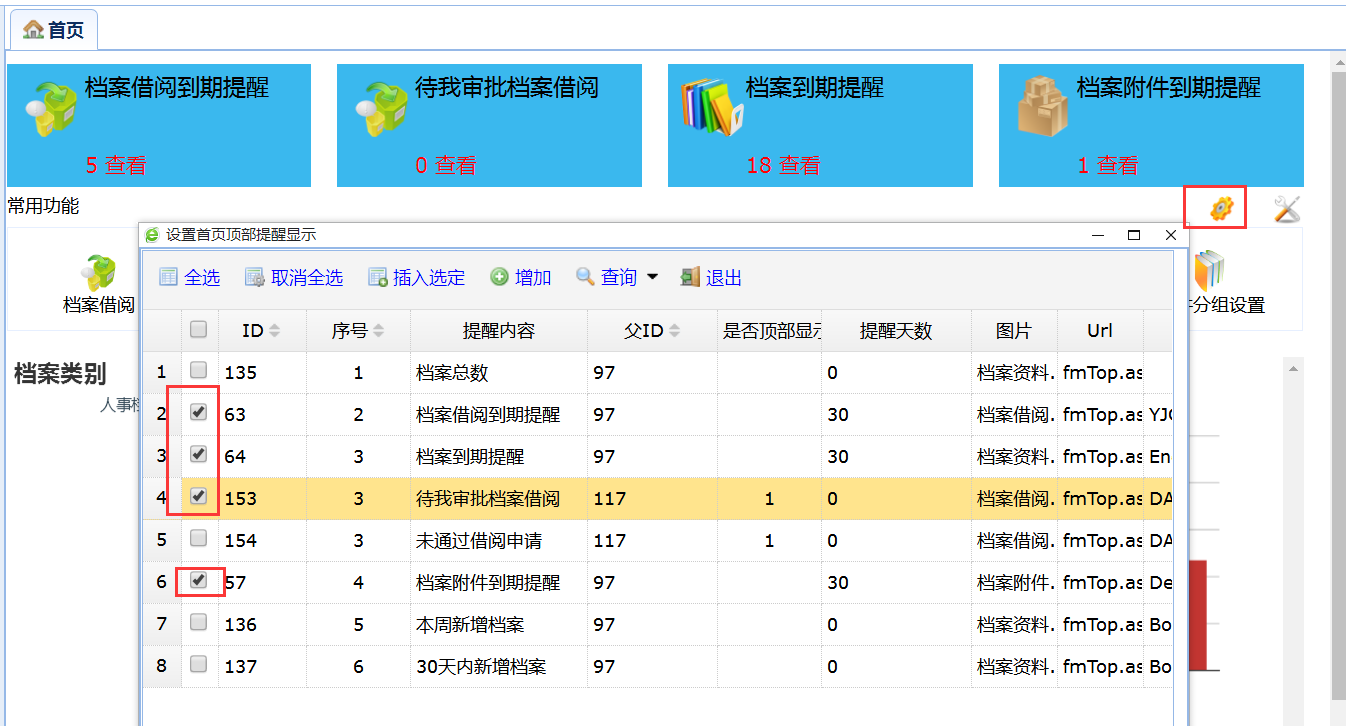This screenshot has height=726, width=1346.
Task: Uncheck the 档案借阅到期提醒 row checkbox
Action: coord(199,412)
